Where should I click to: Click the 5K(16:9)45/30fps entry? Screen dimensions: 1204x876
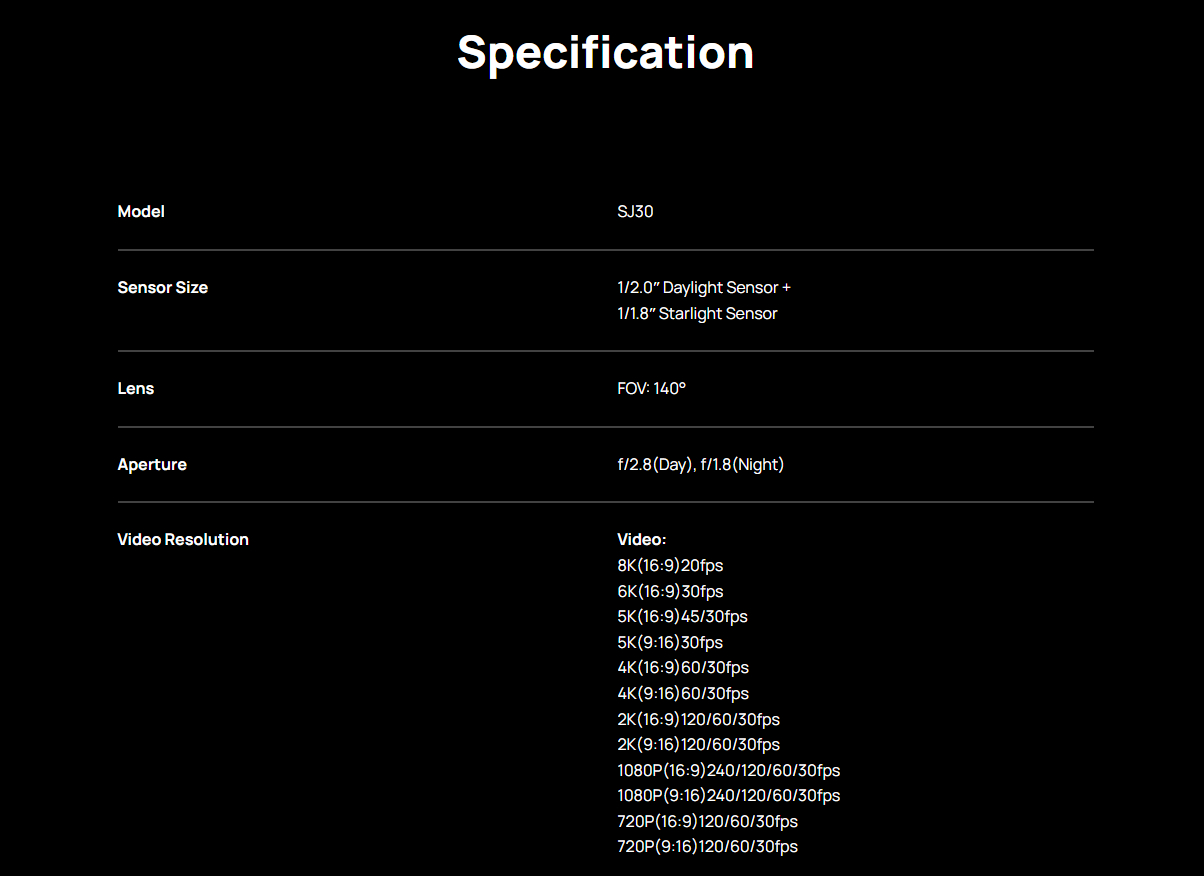pyautogui.click(x=682, y=617)
